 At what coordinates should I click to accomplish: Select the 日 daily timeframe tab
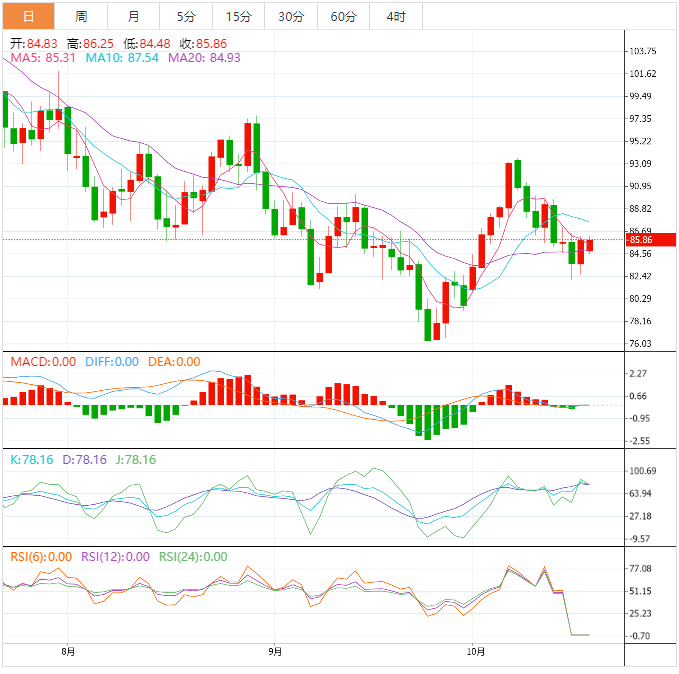coord(29,16)
